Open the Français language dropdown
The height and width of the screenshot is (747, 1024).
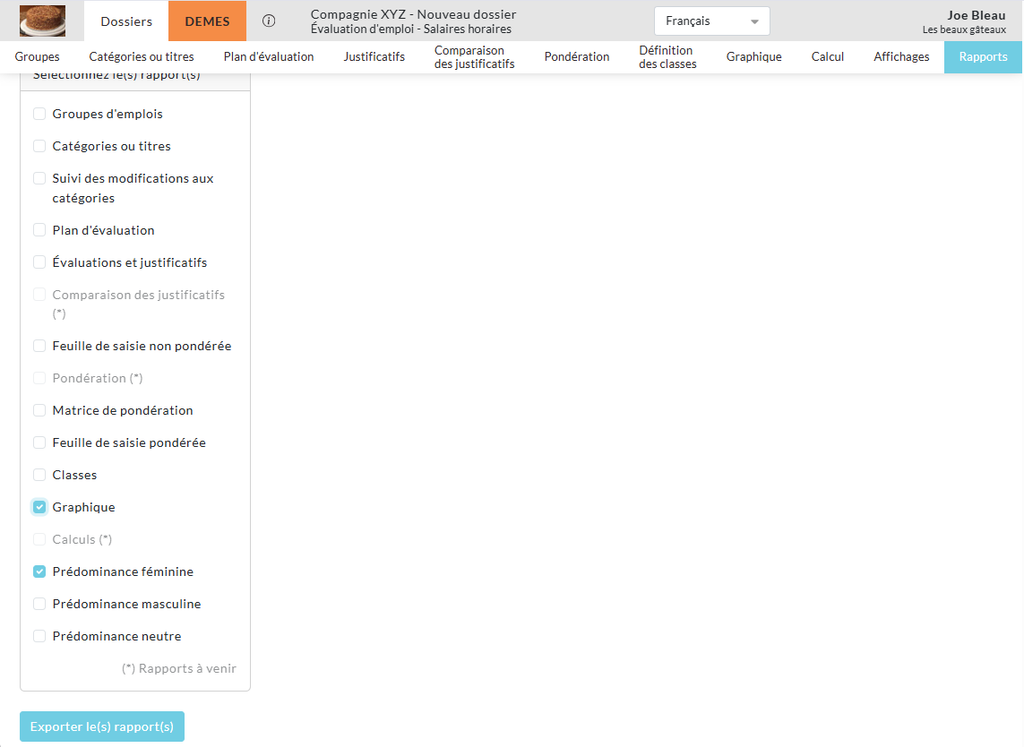tap(712, 21)
